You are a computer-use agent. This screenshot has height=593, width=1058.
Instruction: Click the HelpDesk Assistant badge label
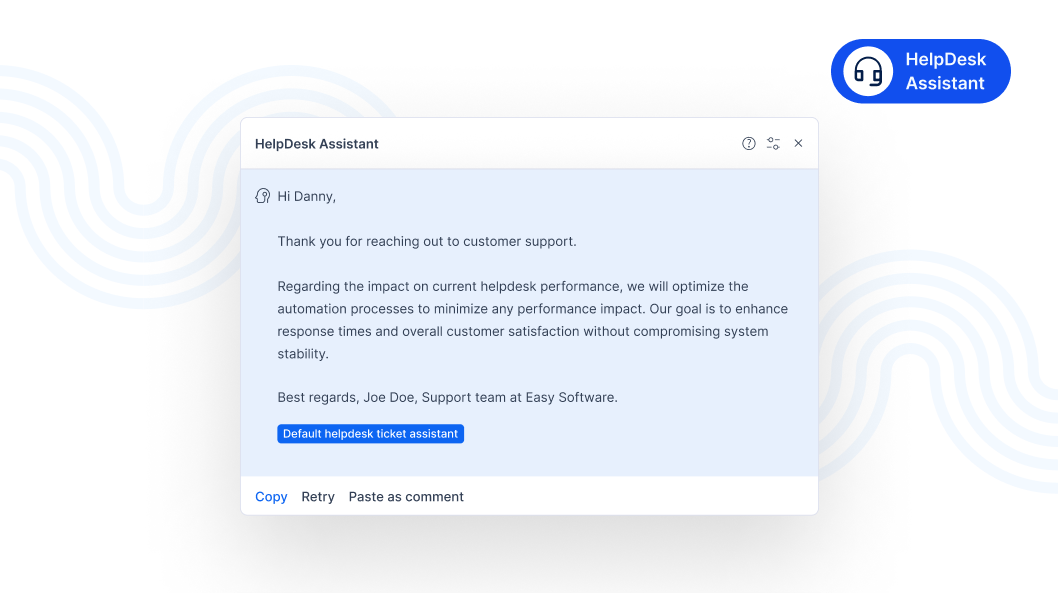coord(945,72)
